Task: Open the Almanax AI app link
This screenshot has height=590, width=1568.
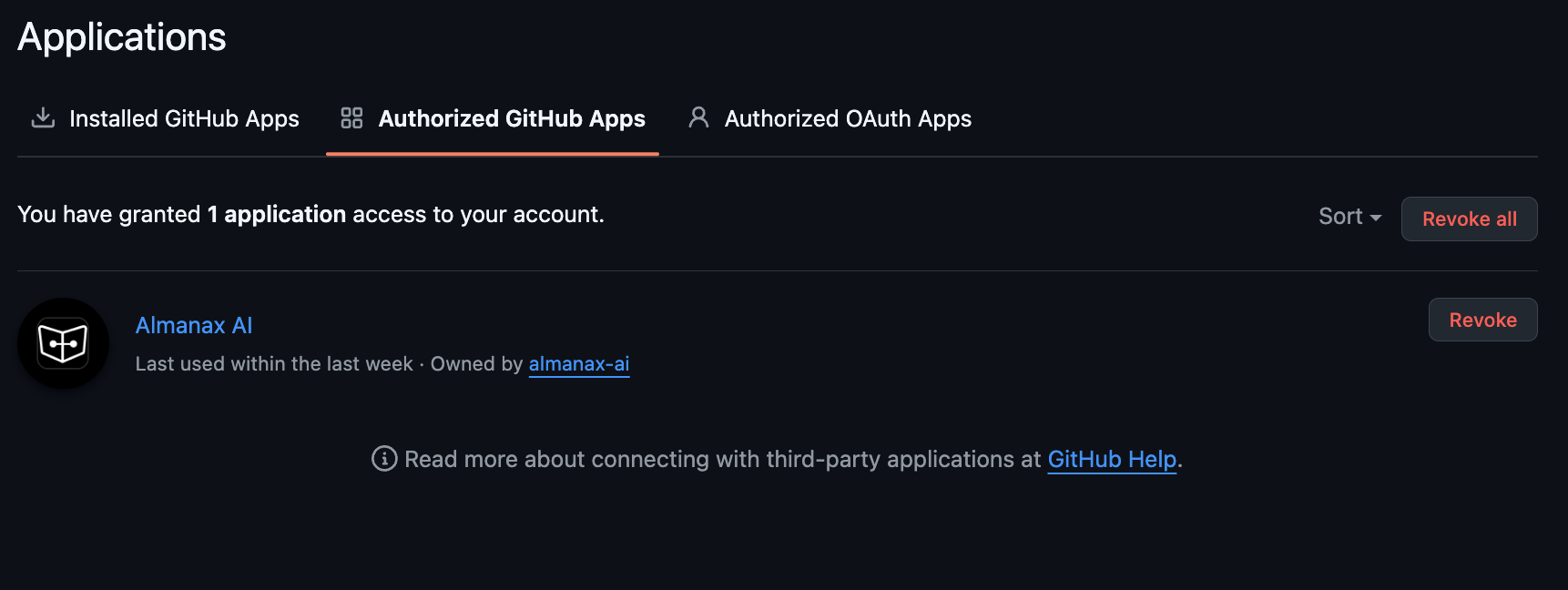Action: (194, 325)
